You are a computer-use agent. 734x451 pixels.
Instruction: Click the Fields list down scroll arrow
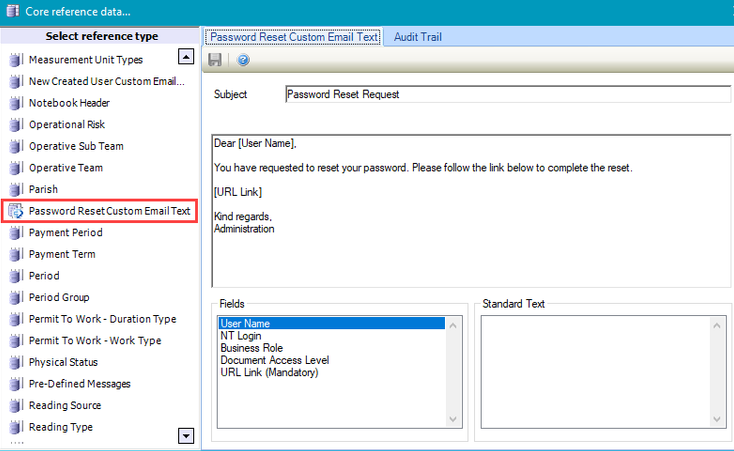[x=455, y=418]
